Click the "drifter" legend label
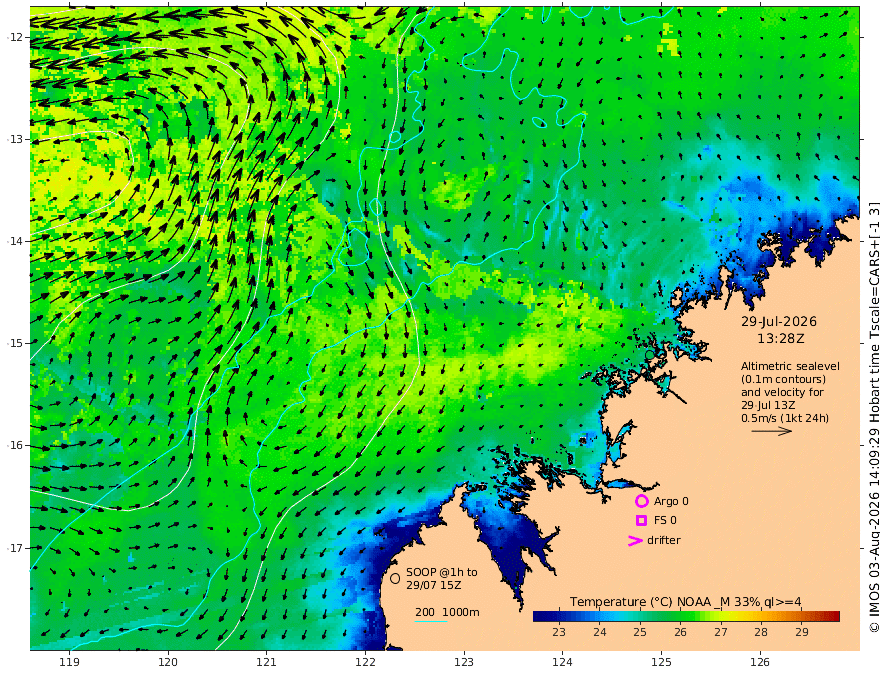The image size is (880, 680). tap(664, 540)
